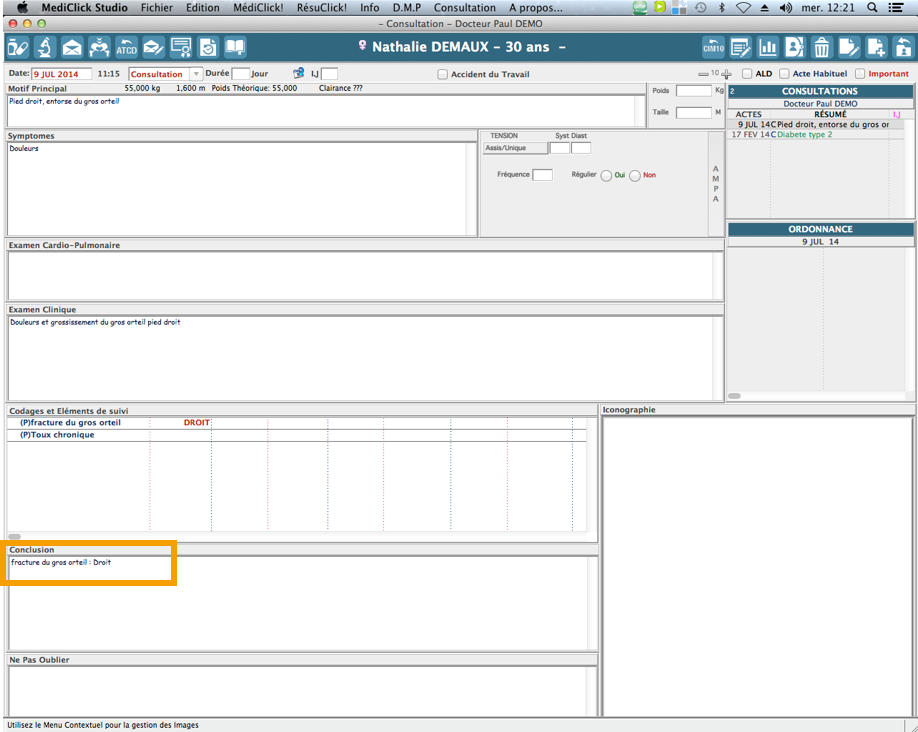
Task: Select the Régulier Oui radio button
Action: point(606,176)
